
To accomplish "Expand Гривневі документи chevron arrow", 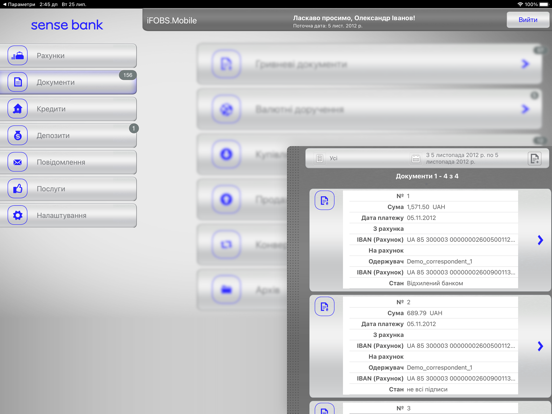I will point(525,64).
